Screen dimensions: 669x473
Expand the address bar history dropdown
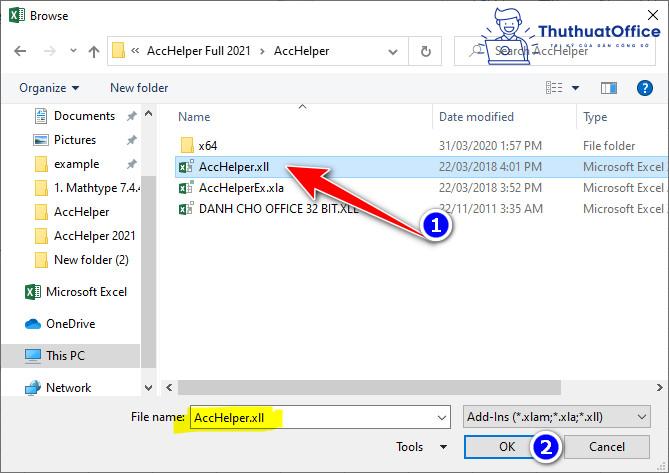(x=393, y=52)
